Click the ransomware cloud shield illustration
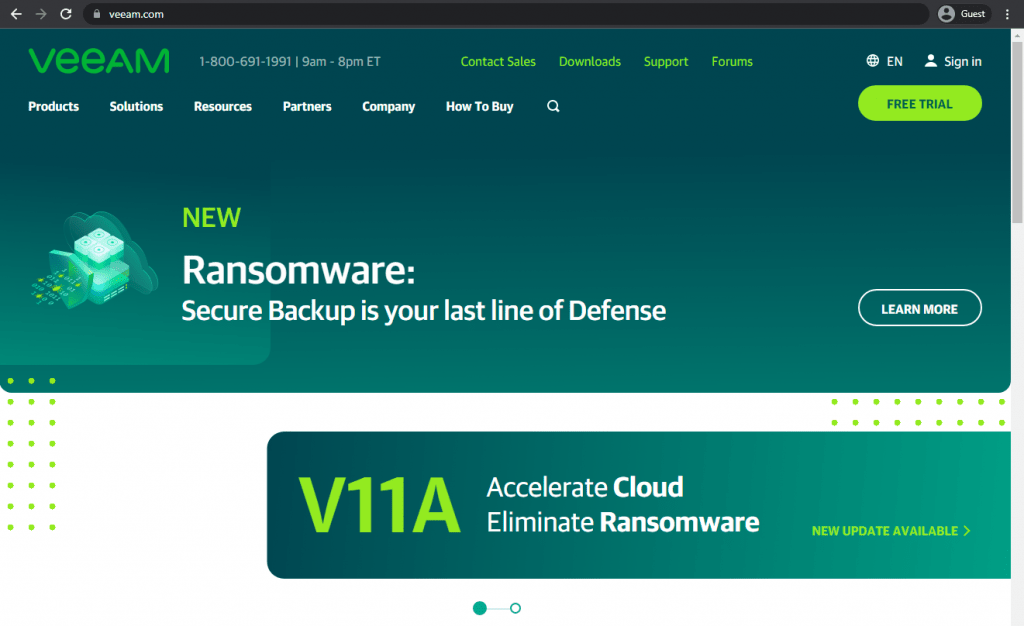This screenshot has height=626, width=1024. click(x=95, y=259)
